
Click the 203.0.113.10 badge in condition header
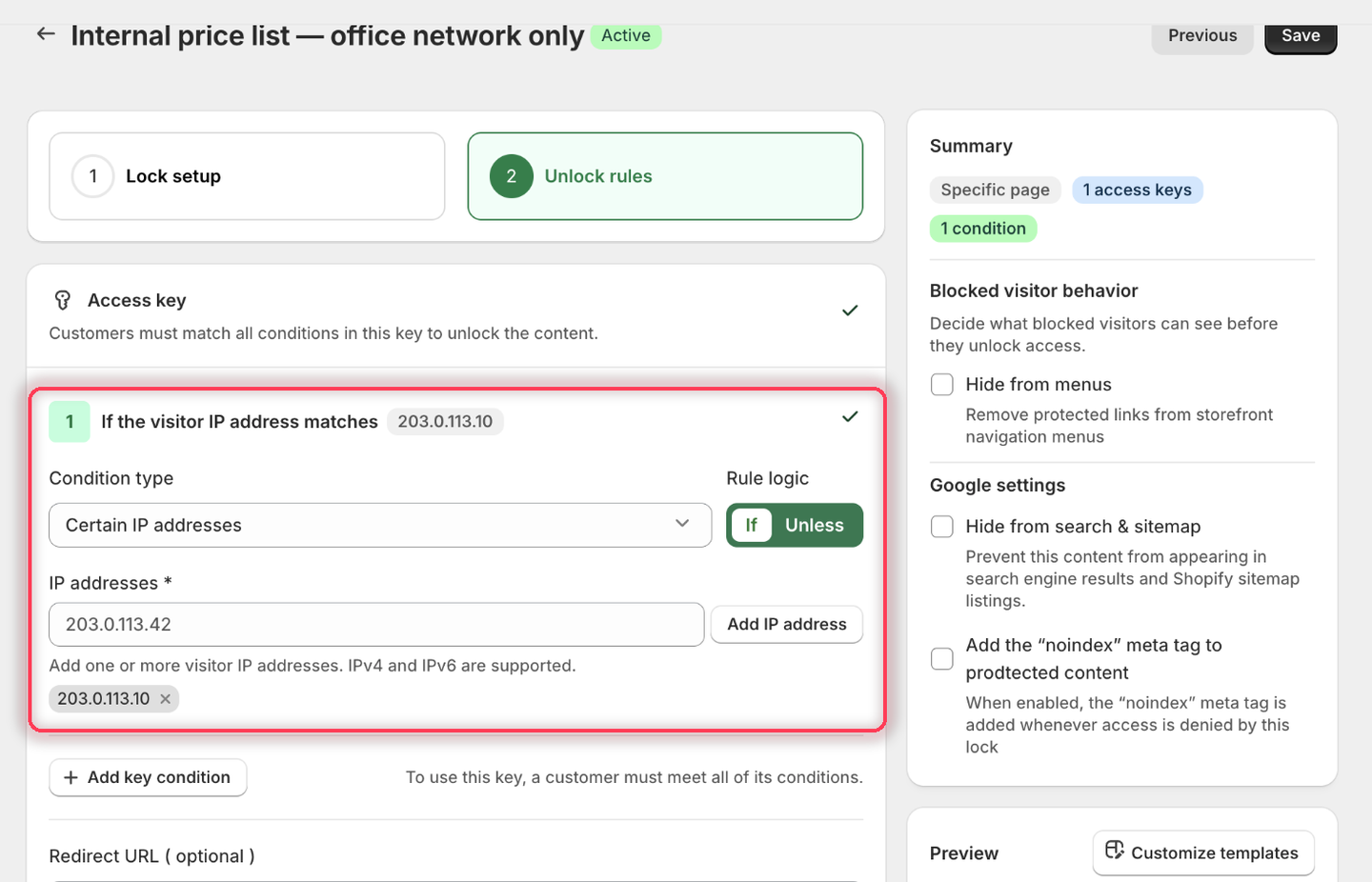pos(445,422)
